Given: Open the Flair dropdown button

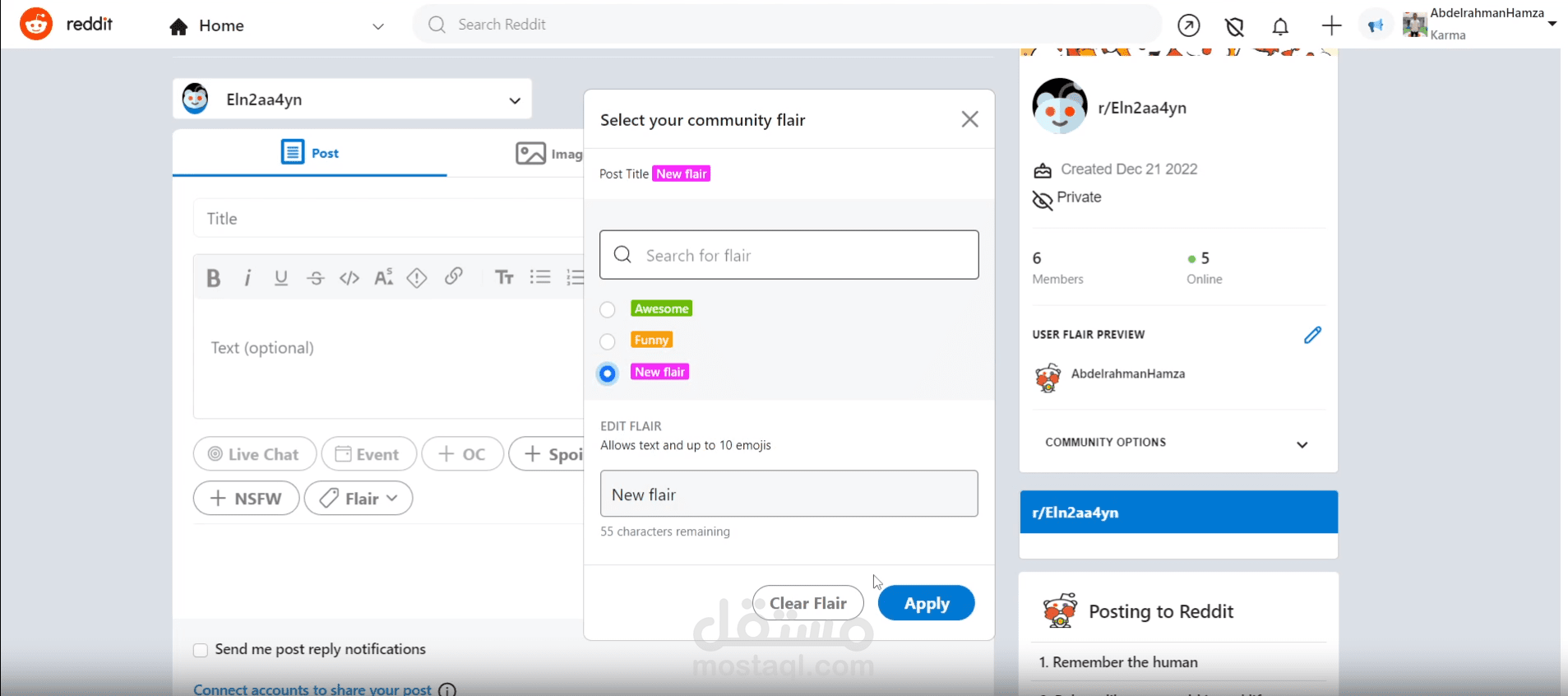Looking at the screenshot, I should tap(358, 498).
